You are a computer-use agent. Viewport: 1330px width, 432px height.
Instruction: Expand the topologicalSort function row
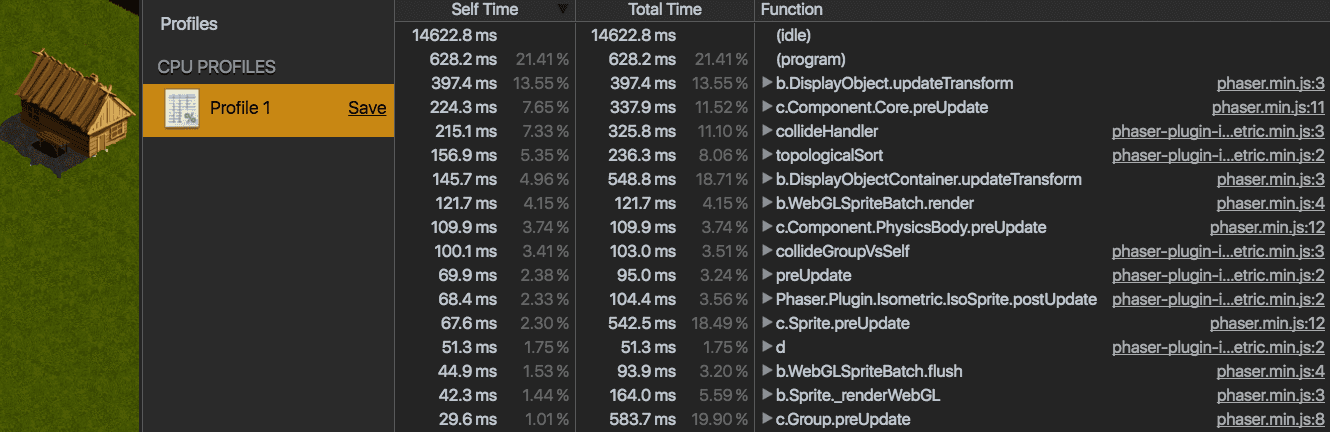tap(767, 155)
